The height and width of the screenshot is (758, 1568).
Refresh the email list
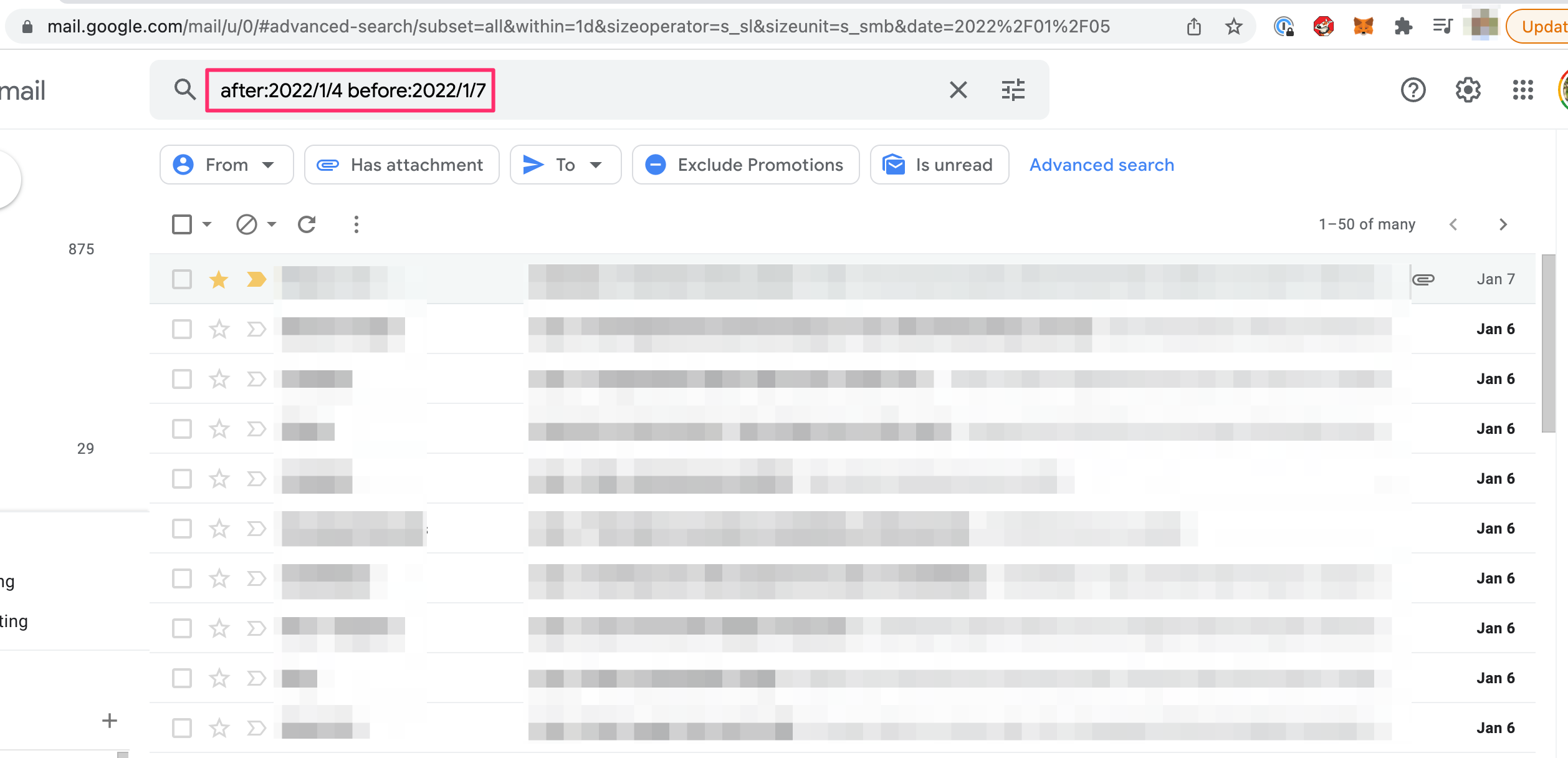point(307,224)
